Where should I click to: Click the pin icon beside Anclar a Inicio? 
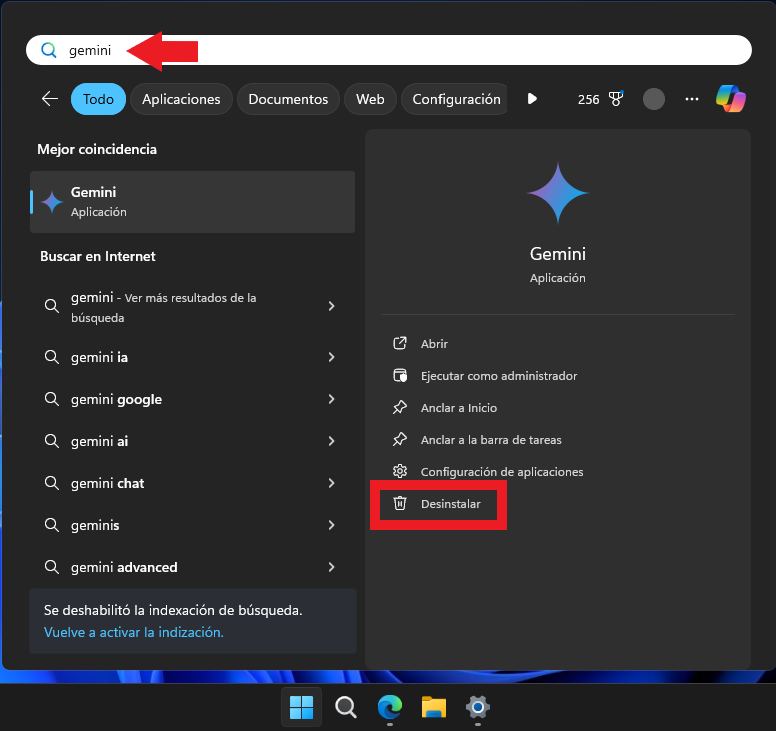tap(400, 407)
